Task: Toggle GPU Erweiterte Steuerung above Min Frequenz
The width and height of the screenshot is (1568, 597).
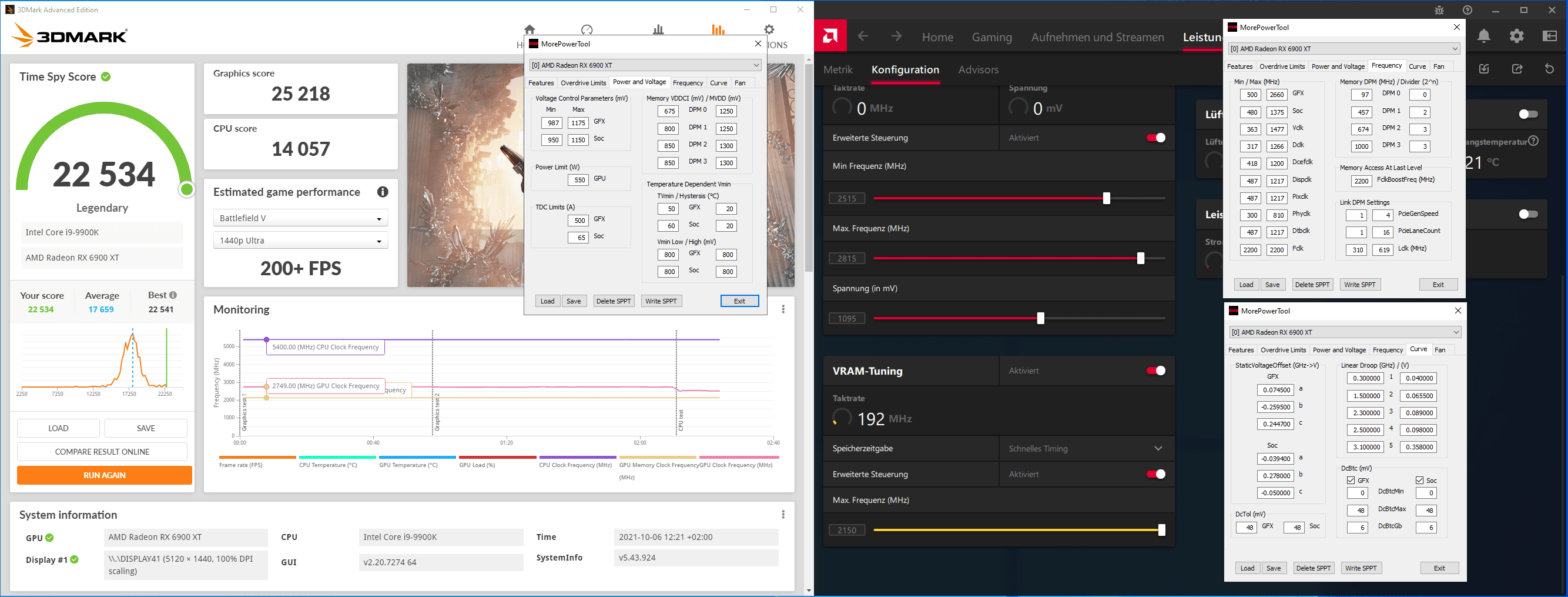Action: coord(1155,138)
